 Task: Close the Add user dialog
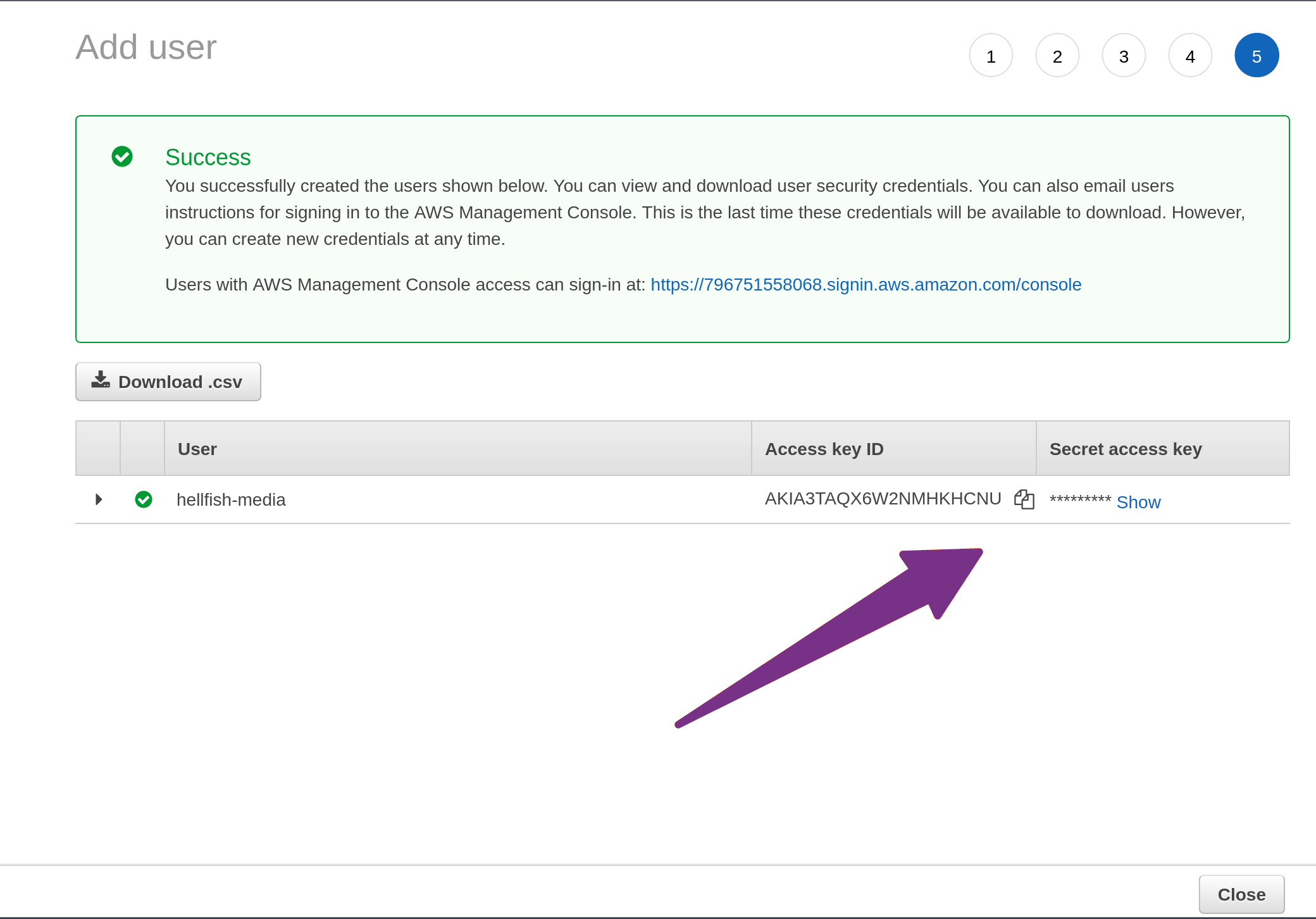point(1241,894)
